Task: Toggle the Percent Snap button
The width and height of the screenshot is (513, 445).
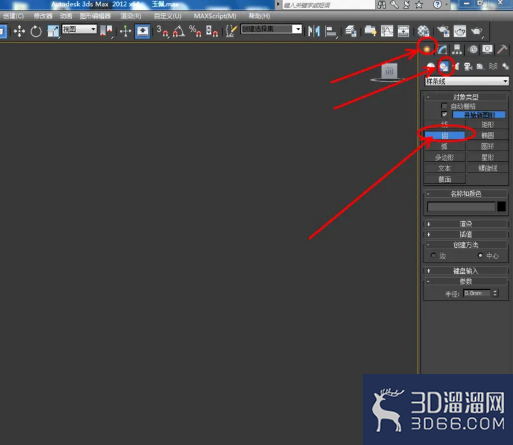Action: point(195,32)
